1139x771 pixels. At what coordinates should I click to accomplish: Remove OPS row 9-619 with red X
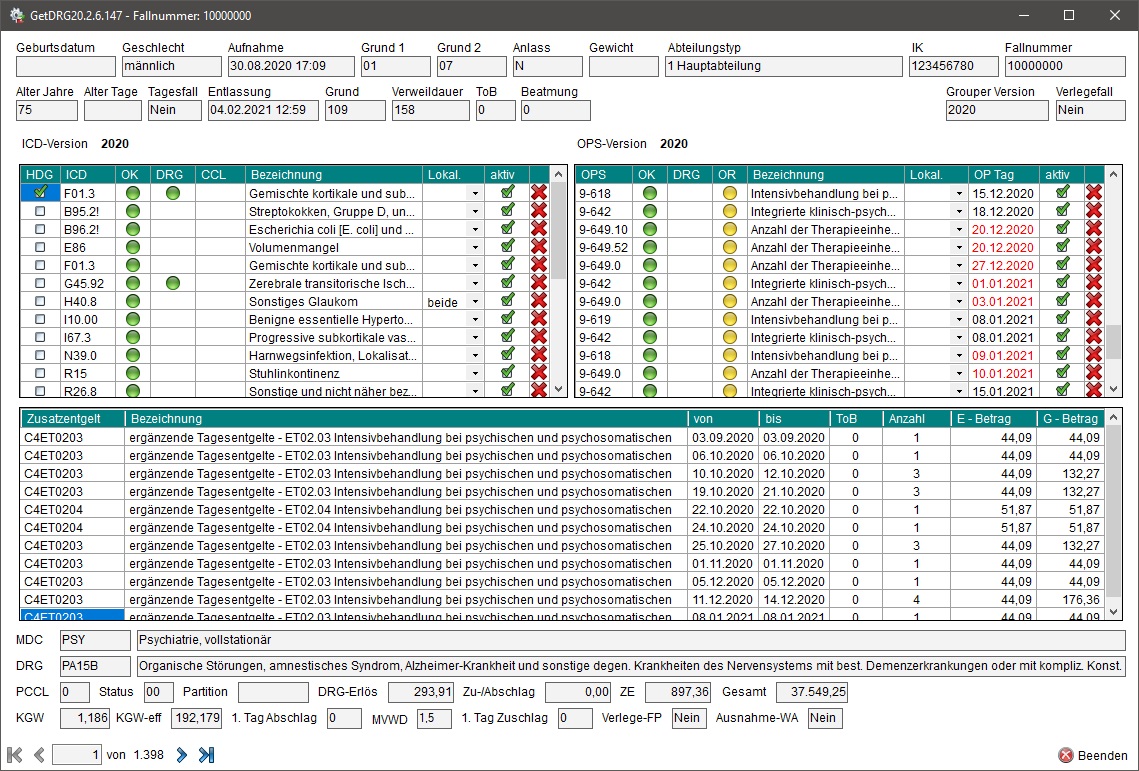pos(1093,319)
